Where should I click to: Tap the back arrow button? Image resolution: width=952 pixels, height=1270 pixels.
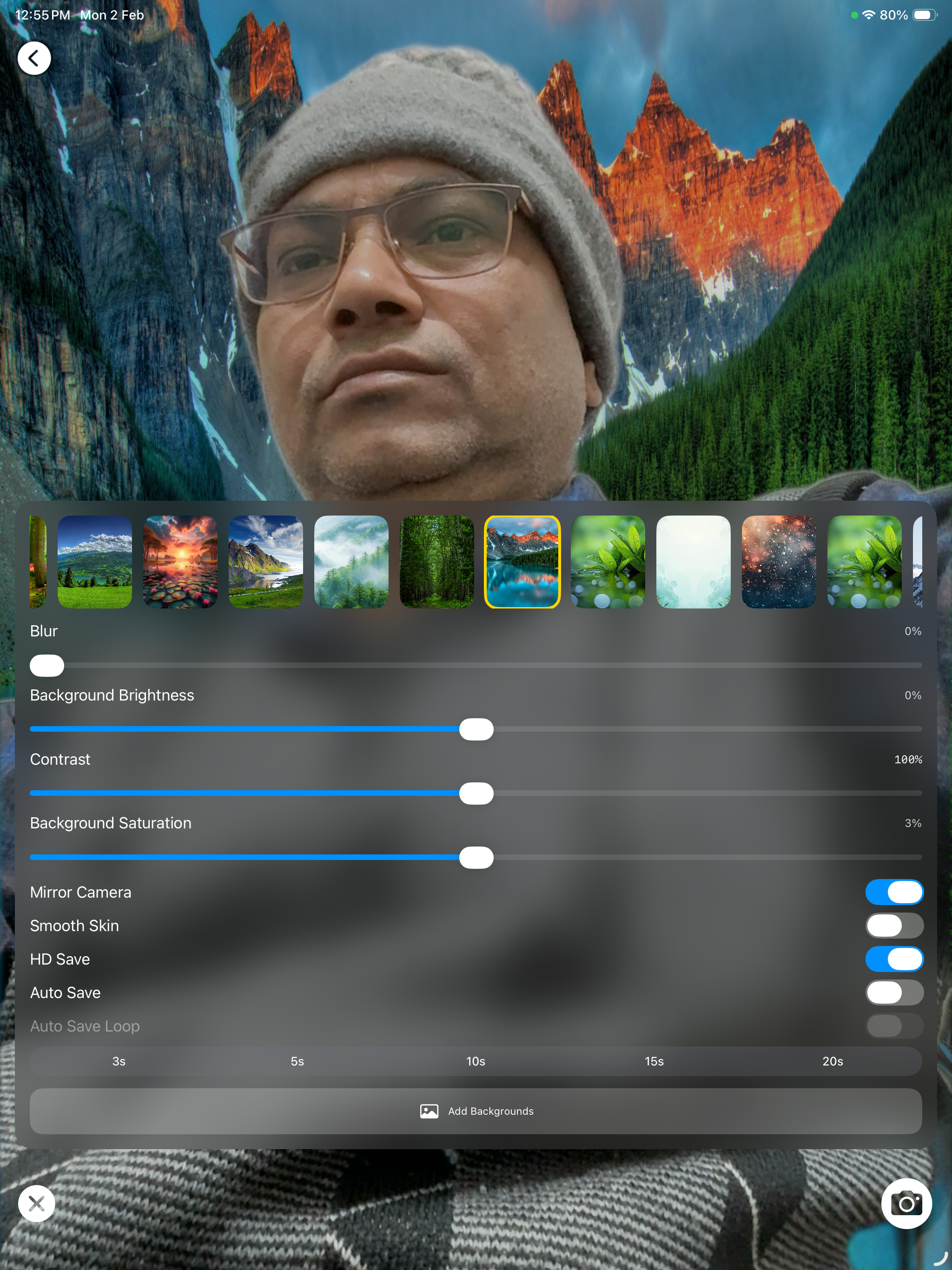coord(34,58)
